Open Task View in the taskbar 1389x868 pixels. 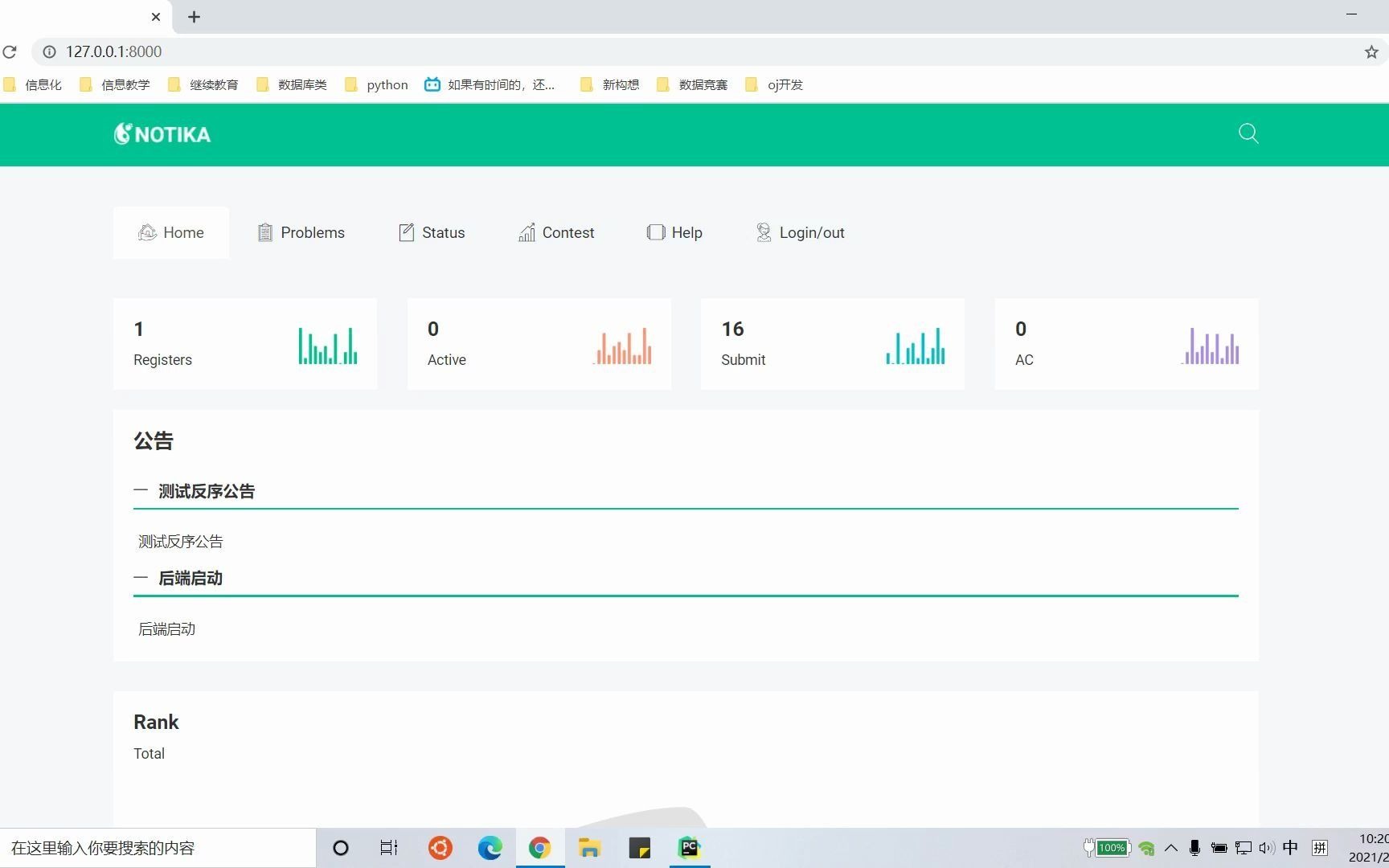tap(389, 848)
